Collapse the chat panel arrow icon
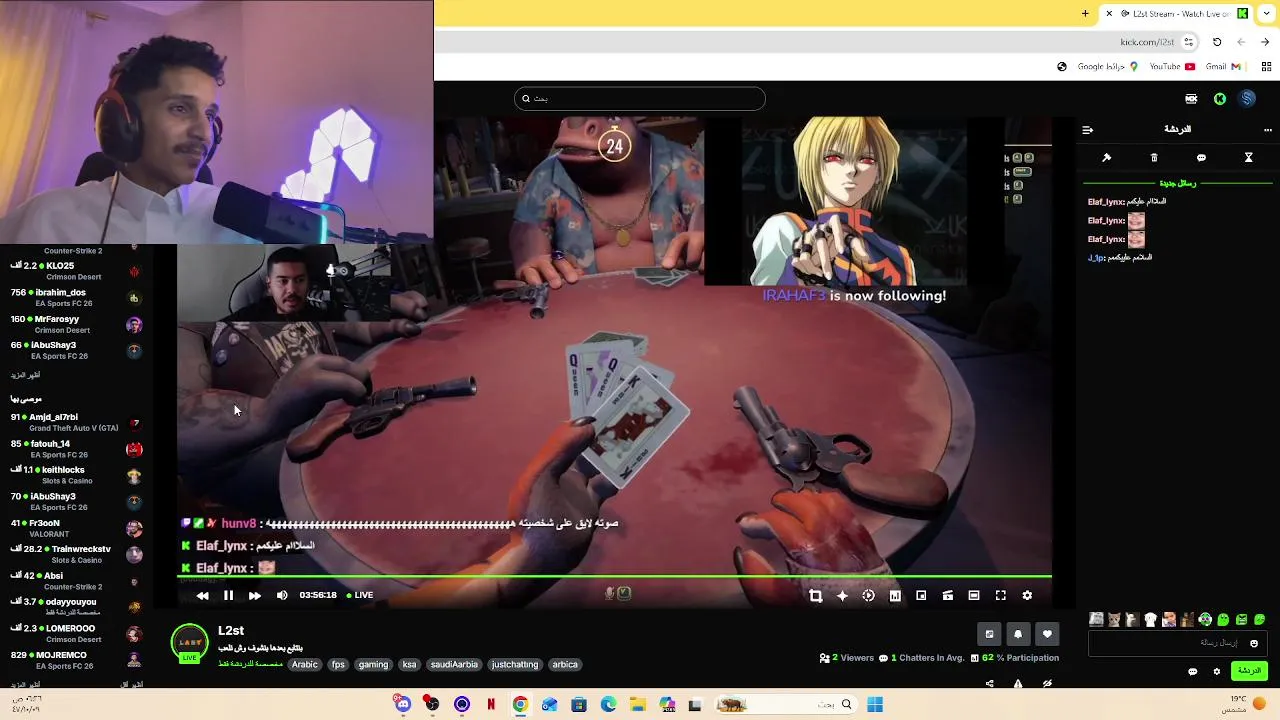The width and height of the screenshot is (1280, 720). tap(1088, 129)
